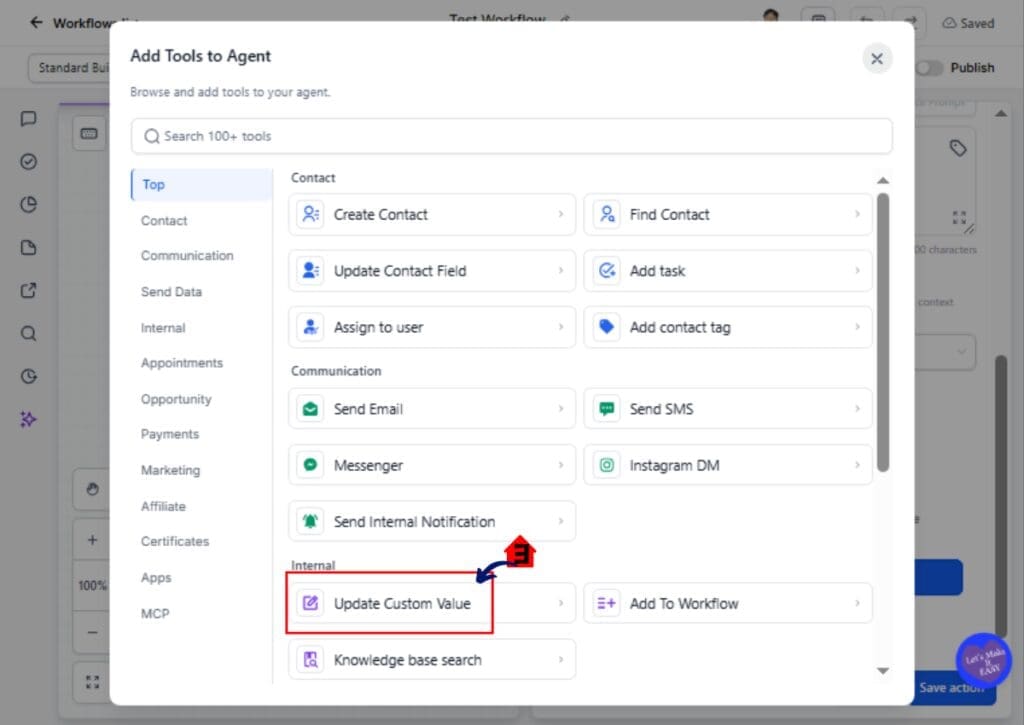Click the Create Contact tool icon
1024x725 pixels.
tap(310, 214)
